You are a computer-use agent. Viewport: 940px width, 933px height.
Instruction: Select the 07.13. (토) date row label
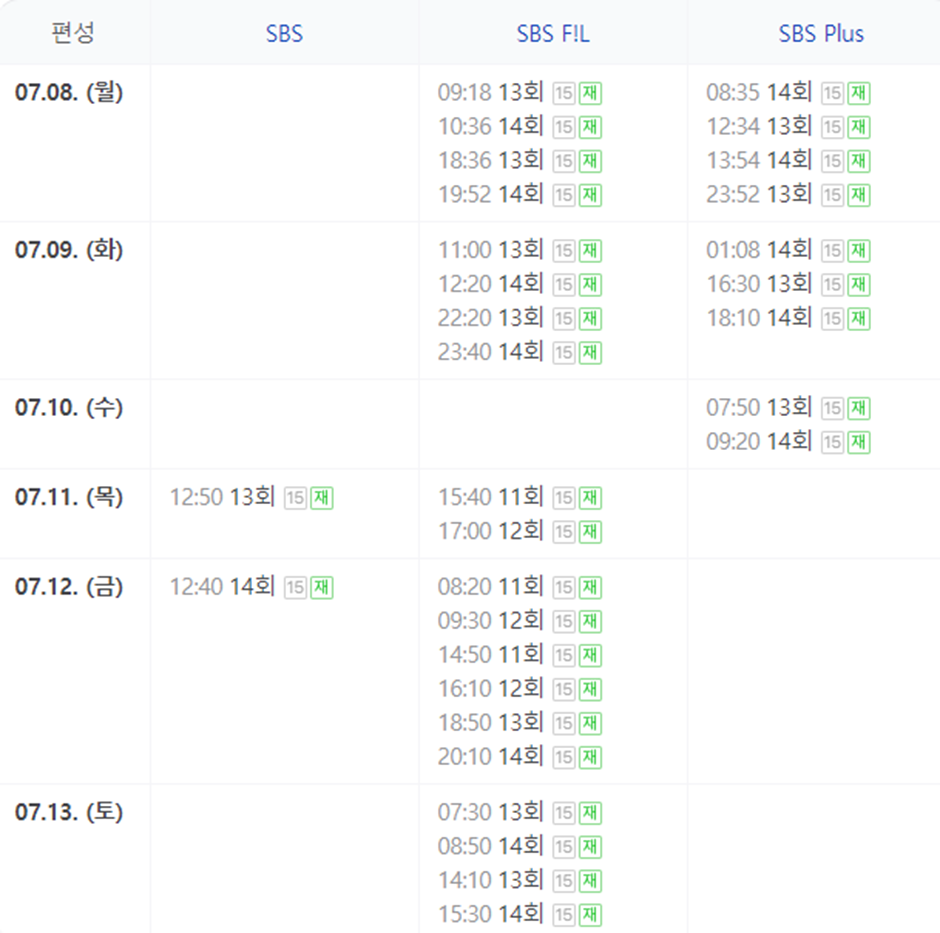point(69,812)
